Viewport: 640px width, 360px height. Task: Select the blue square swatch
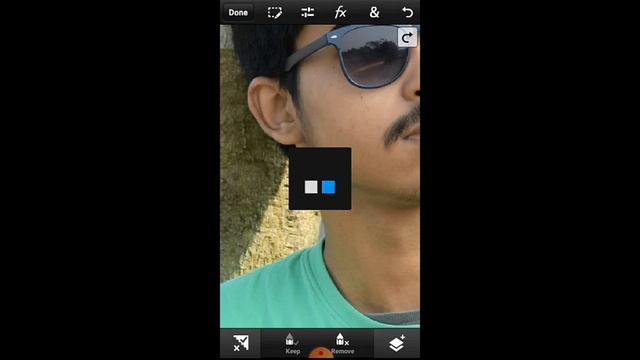point(329,187)
